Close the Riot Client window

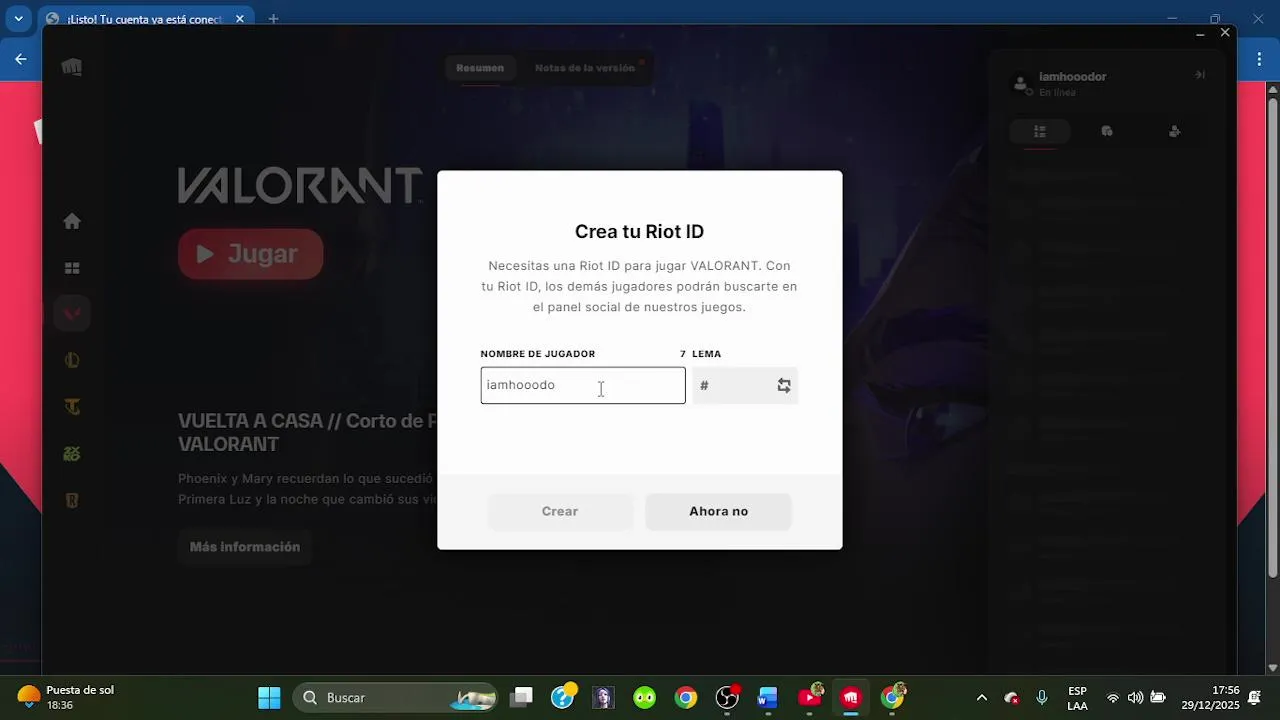[x=1225, y=33]
